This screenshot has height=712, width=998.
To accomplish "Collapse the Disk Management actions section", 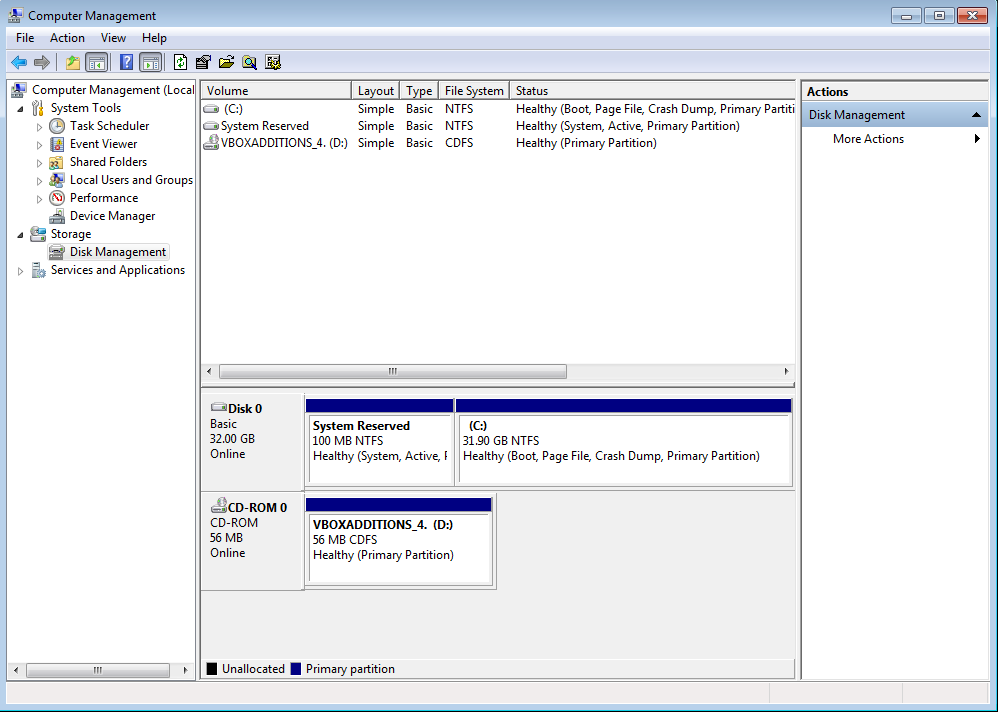I will point(976,115).
